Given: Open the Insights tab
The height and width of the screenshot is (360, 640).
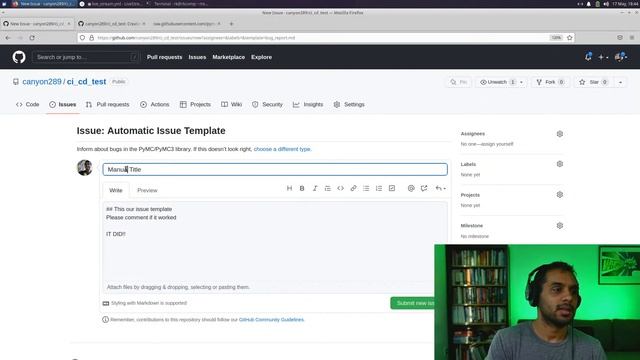Looking at the screenshot, I should click(x=308, y=104).
